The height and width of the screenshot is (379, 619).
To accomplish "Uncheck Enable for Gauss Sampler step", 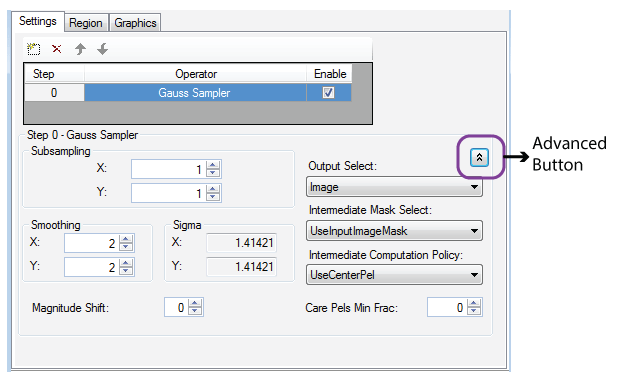I will pos(328,93).
